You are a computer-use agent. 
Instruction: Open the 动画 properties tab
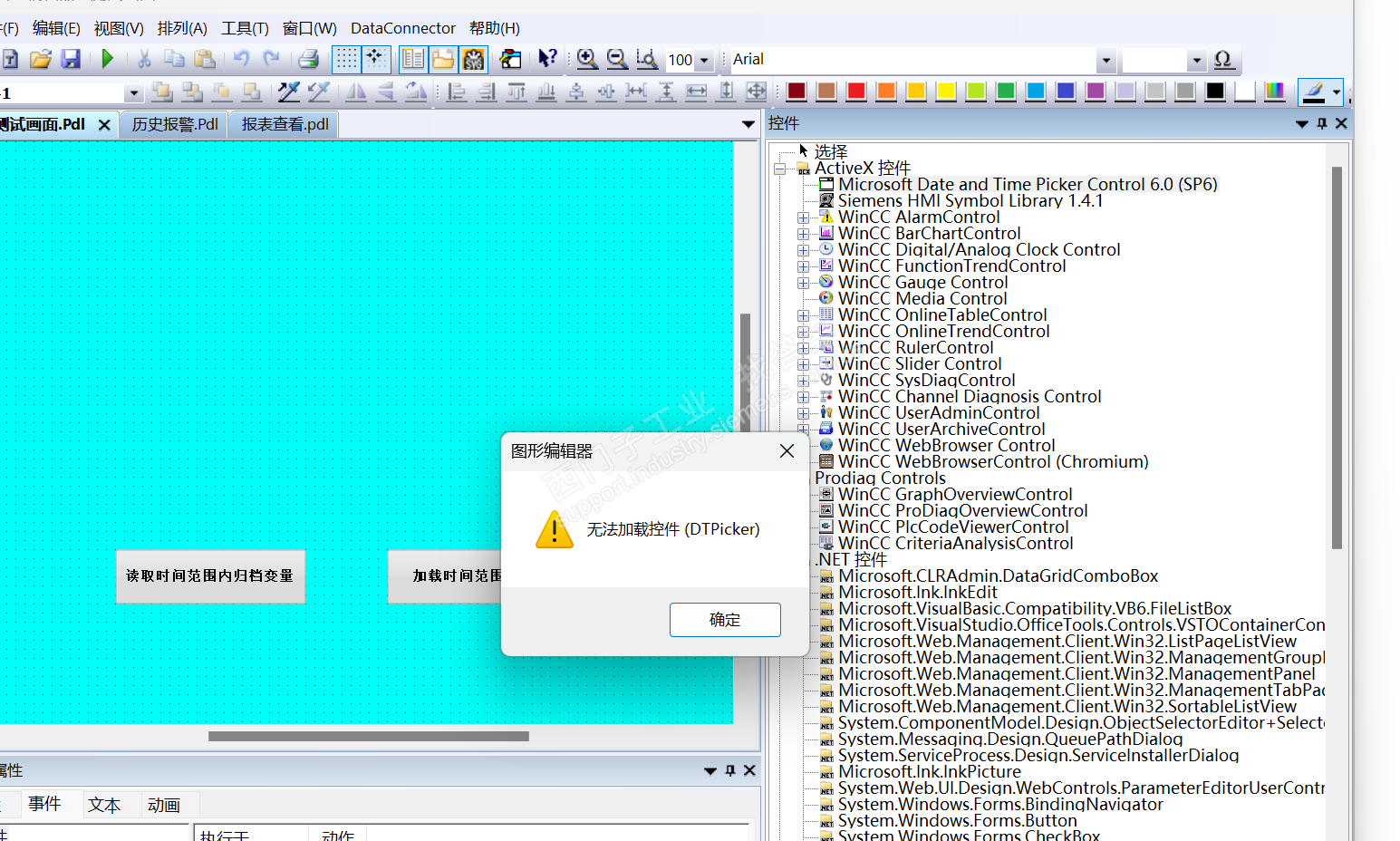(x=164, y=805)
